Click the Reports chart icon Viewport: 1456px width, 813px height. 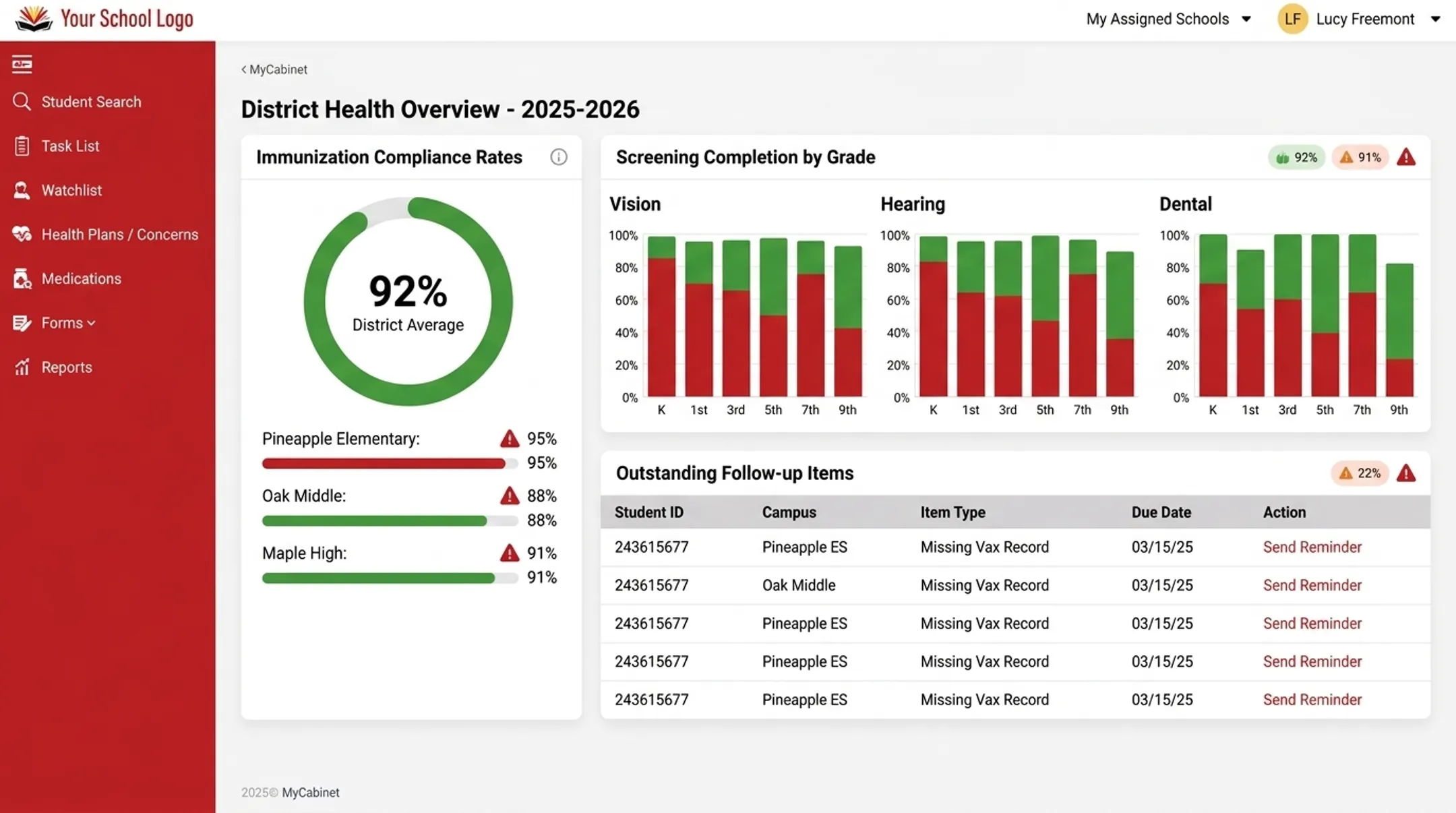(22, 367)
